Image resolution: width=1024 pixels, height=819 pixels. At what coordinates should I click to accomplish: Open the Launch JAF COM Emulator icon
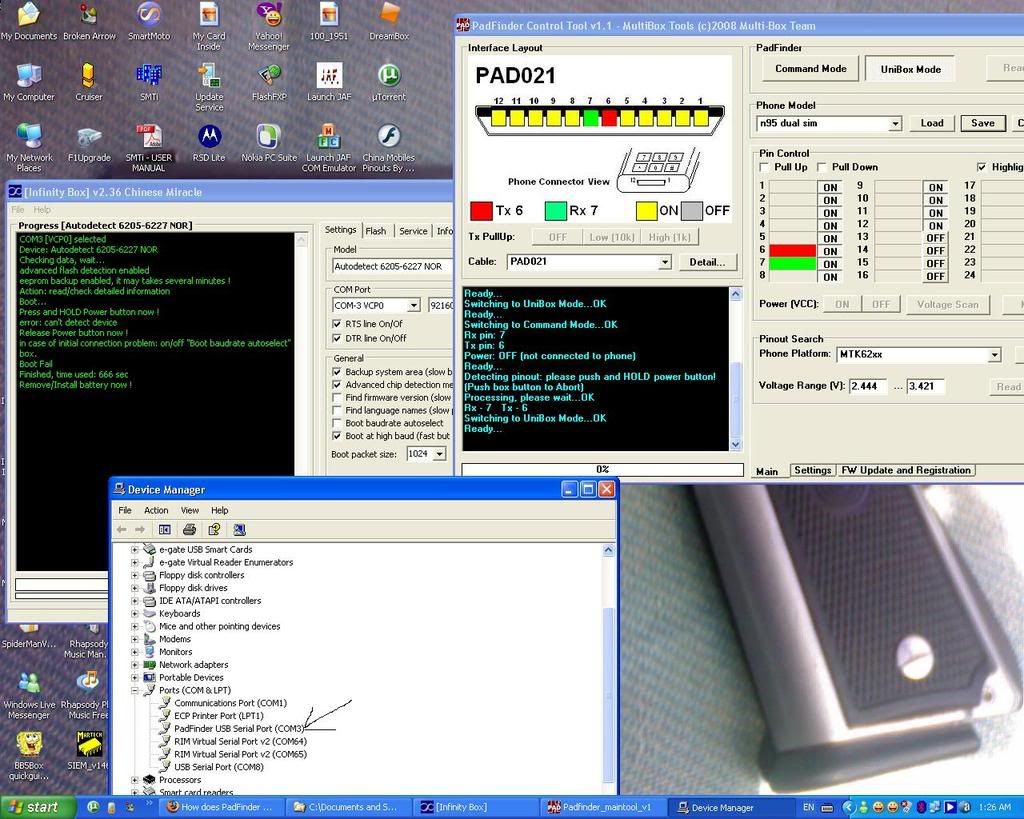point(329,148)
